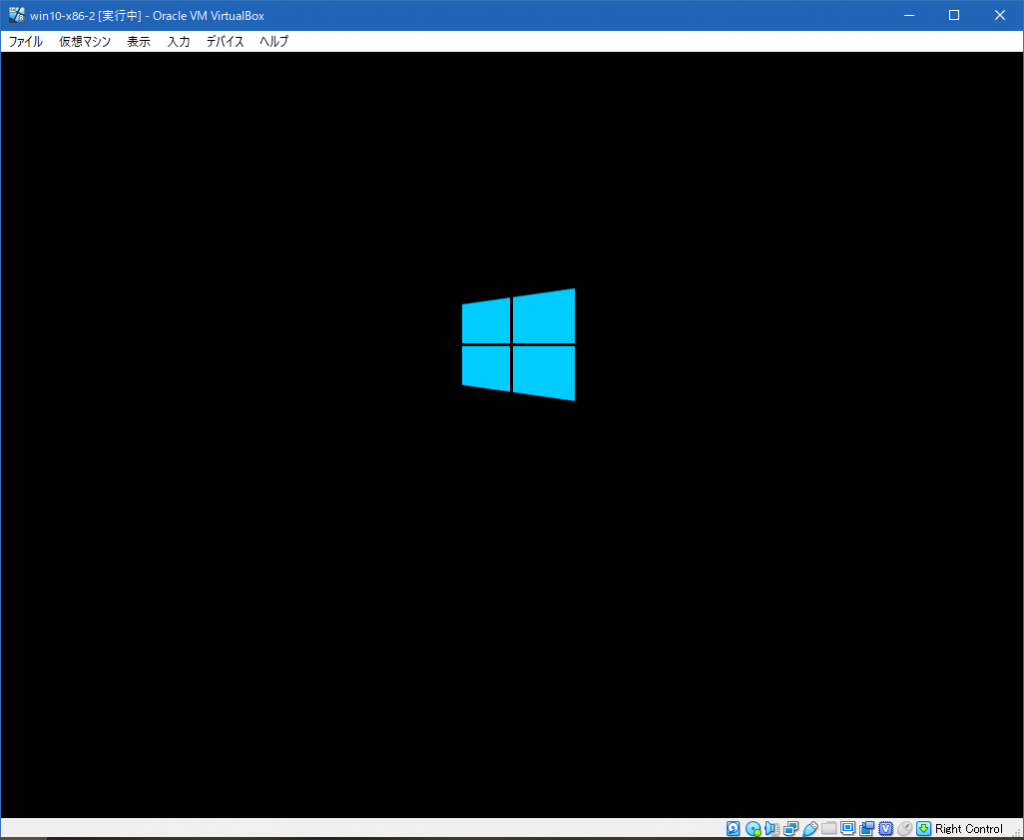Open the ヘルプ menu

pos(274,42)
